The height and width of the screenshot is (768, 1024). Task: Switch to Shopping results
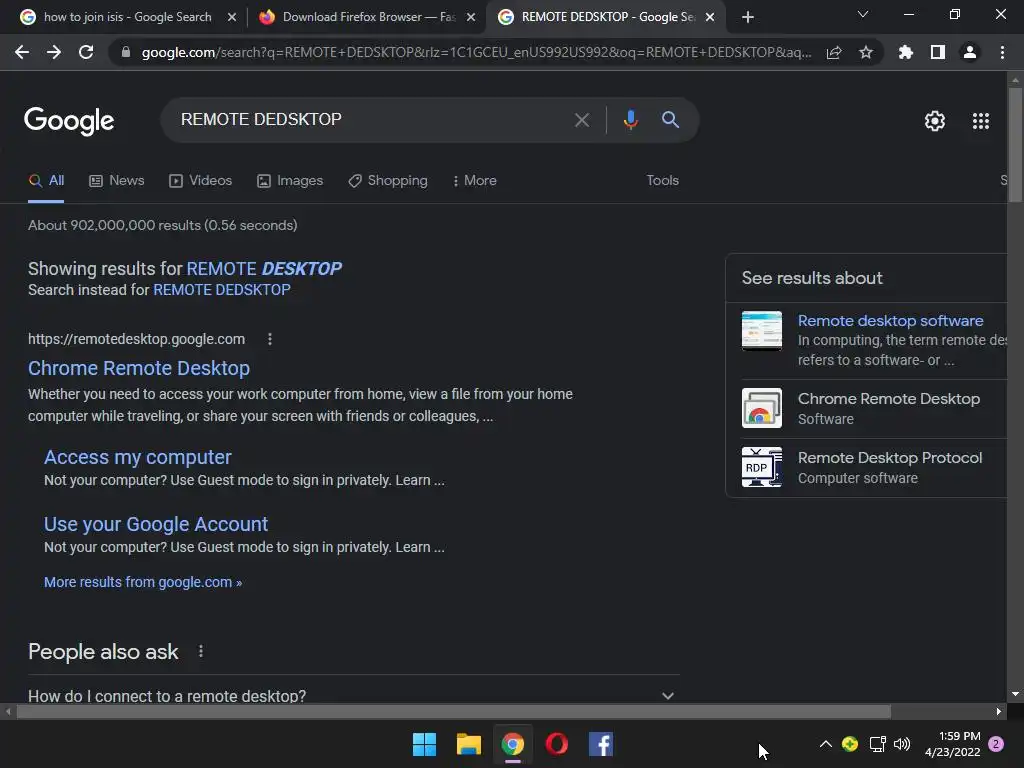tap(388, 181)
